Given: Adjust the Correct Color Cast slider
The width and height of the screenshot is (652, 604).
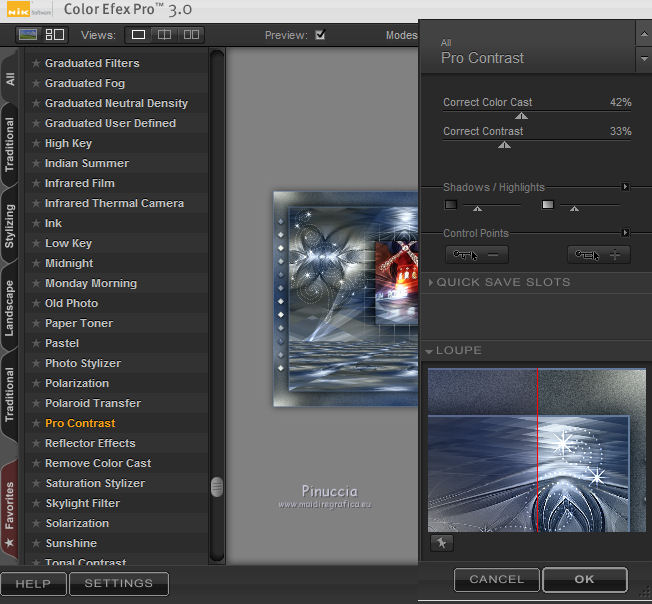Looking at the screenshot, I should pyautogui.click(x=521, y=116).
